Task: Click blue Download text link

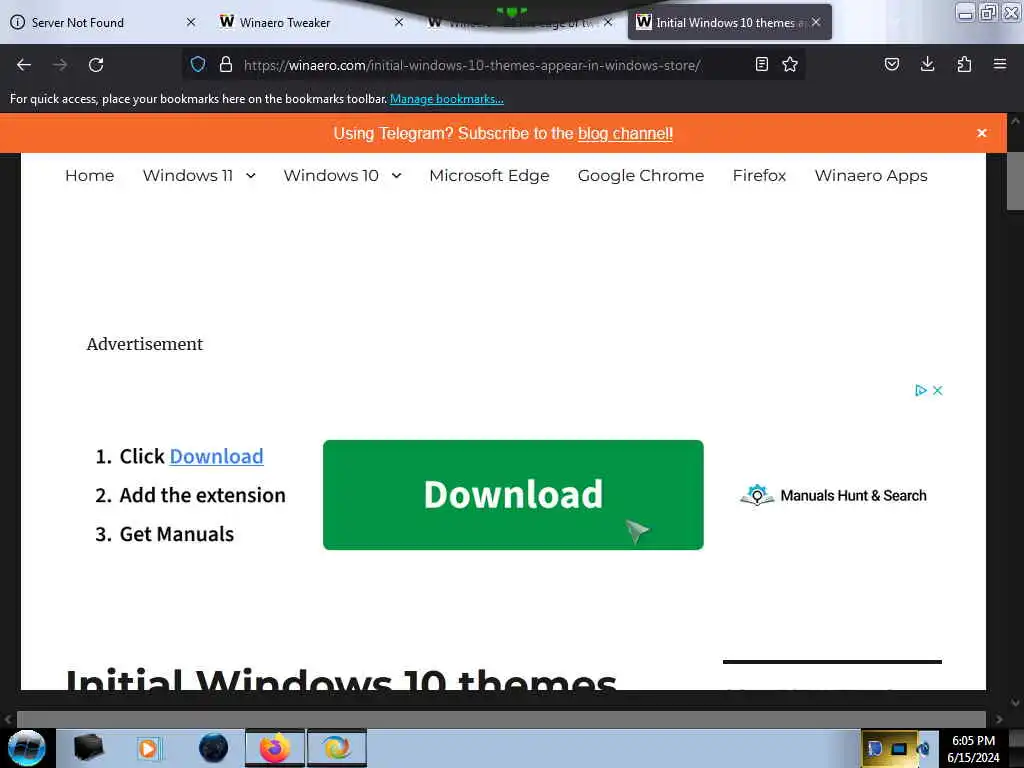Action: point(216,456)
